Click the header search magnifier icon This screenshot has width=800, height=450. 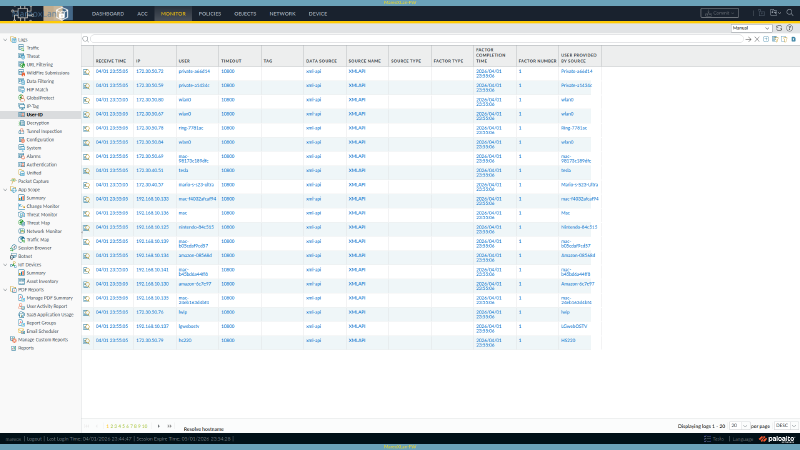coord(790,13)
